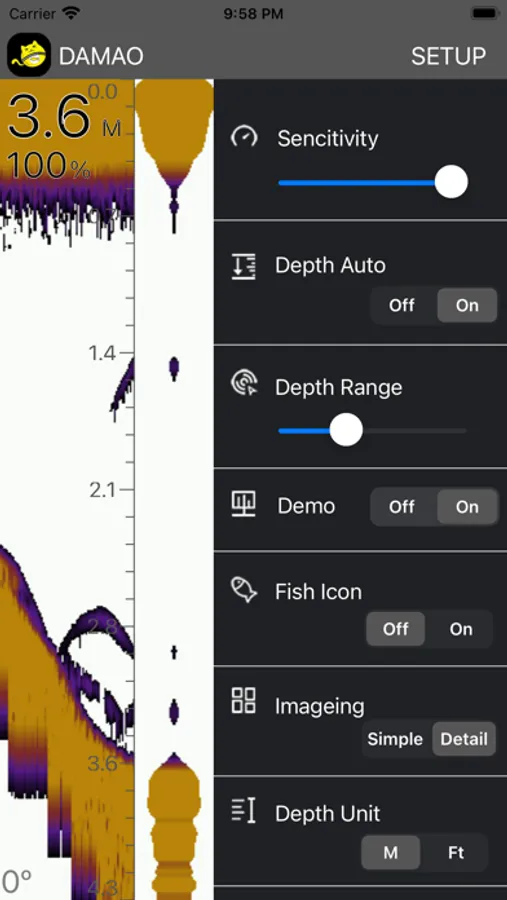507x900 pixels.
Task: Tap the fish arch echo in sonar
Action: (x=98, y=629)
